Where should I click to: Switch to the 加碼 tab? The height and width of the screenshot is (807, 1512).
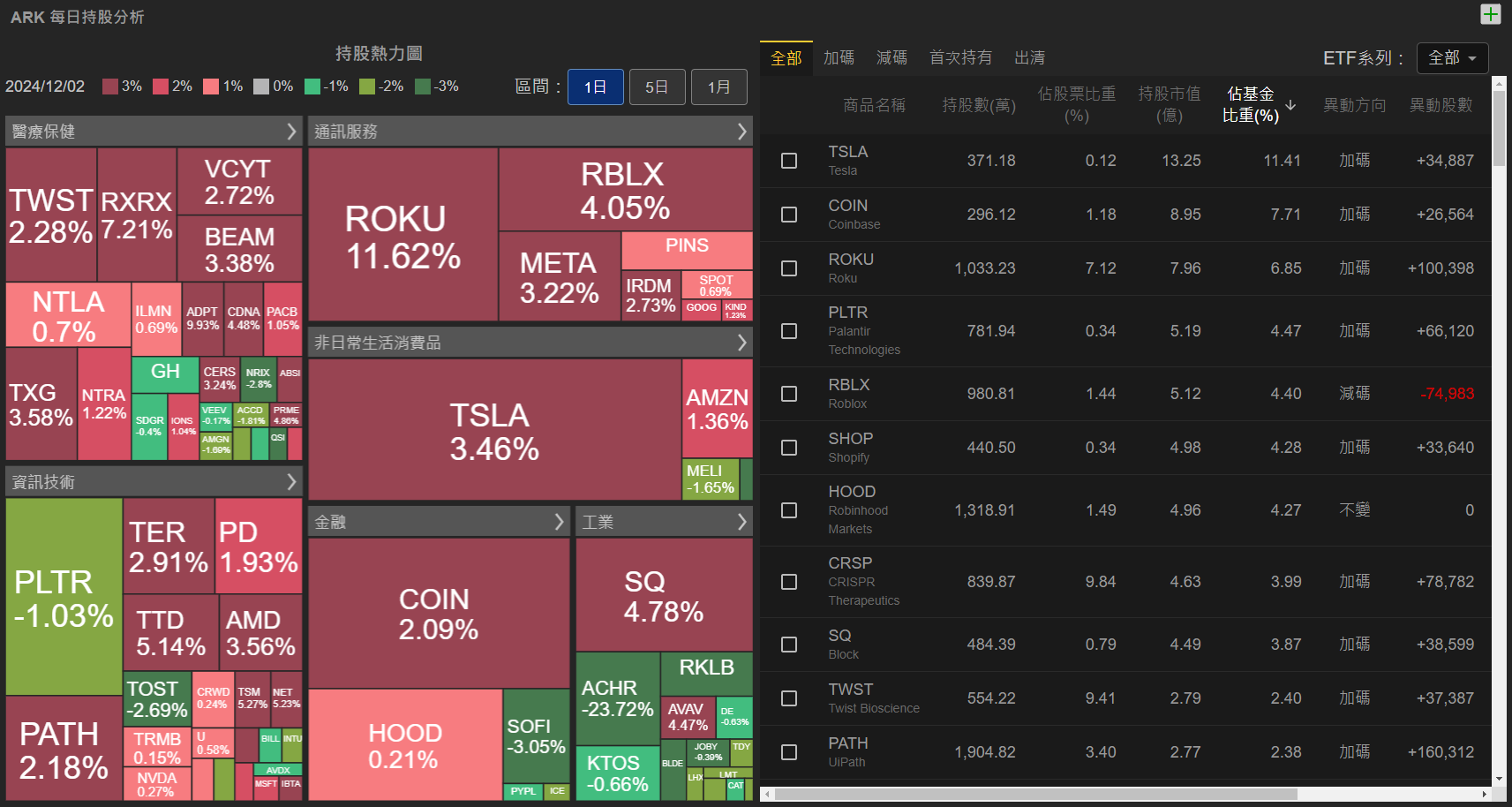(839, 57)
